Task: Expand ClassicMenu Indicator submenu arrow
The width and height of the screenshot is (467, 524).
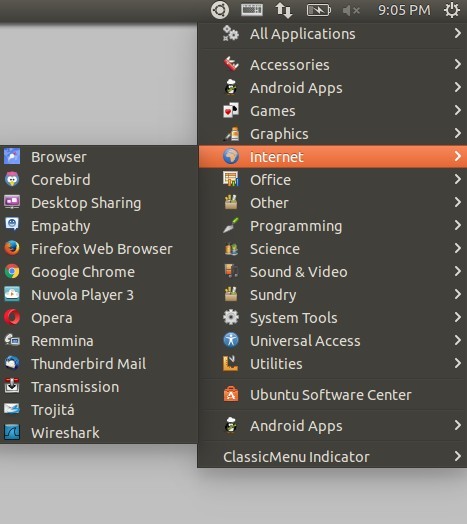Action: point(458,456)
